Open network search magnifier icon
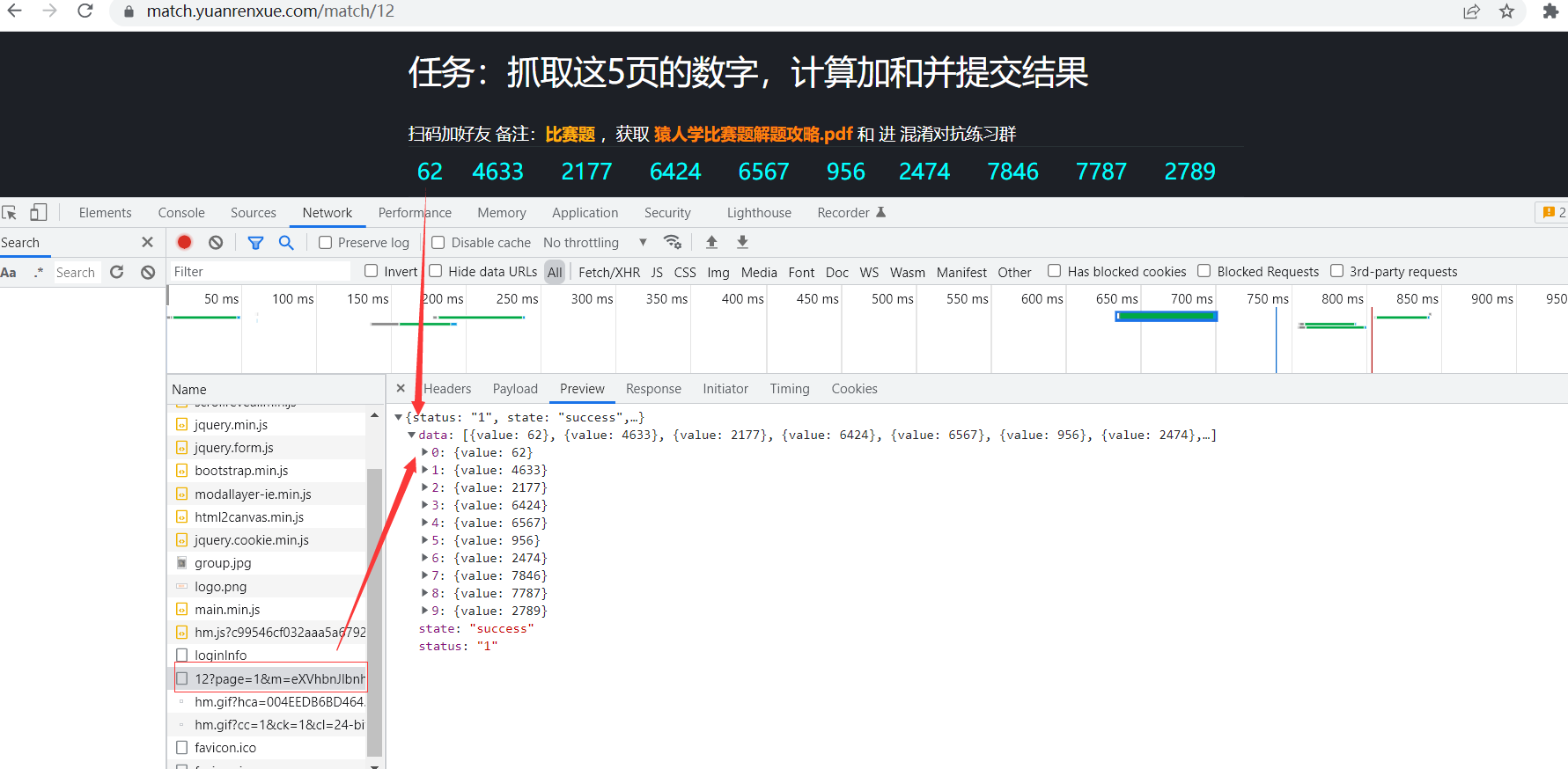The image size is (1568, 769). pos(286,242)
